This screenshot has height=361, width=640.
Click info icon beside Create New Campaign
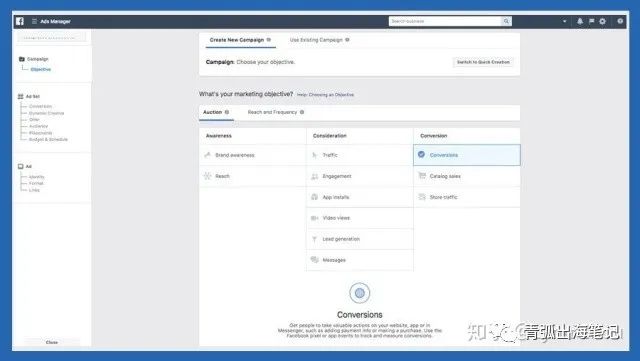click(x=269, y=40)
